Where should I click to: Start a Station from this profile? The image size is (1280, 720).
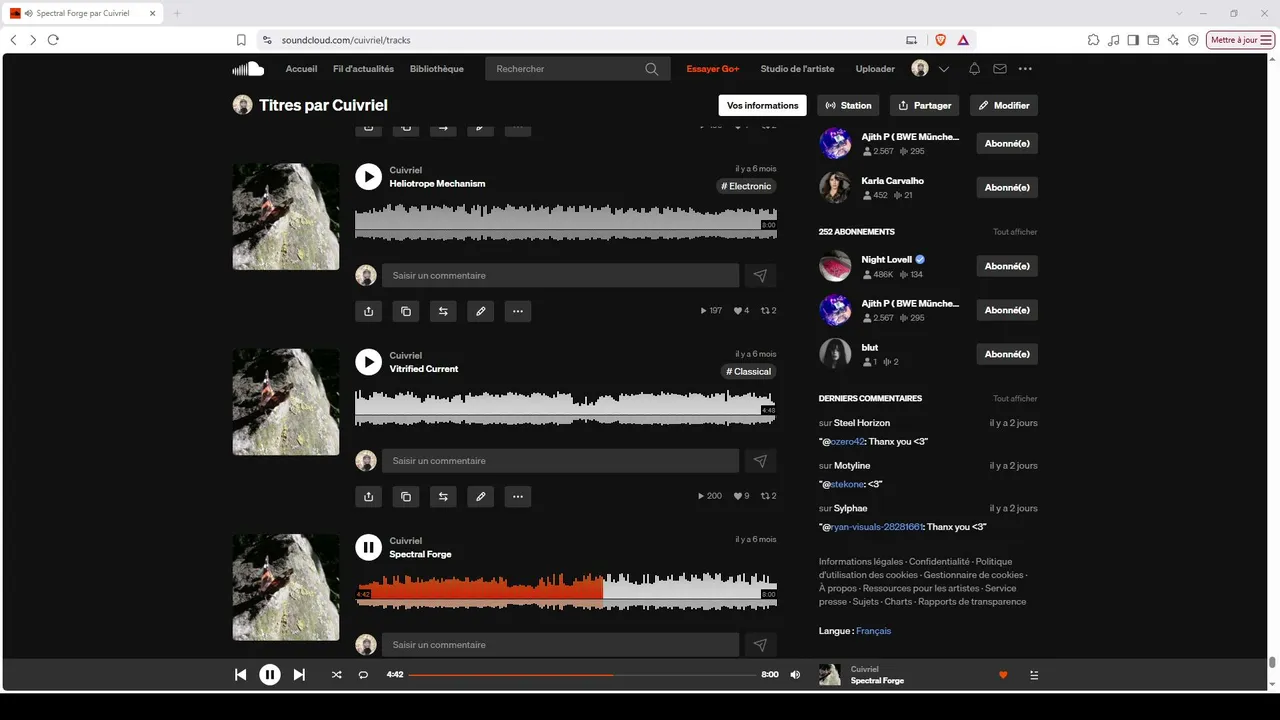pos(849,105)
